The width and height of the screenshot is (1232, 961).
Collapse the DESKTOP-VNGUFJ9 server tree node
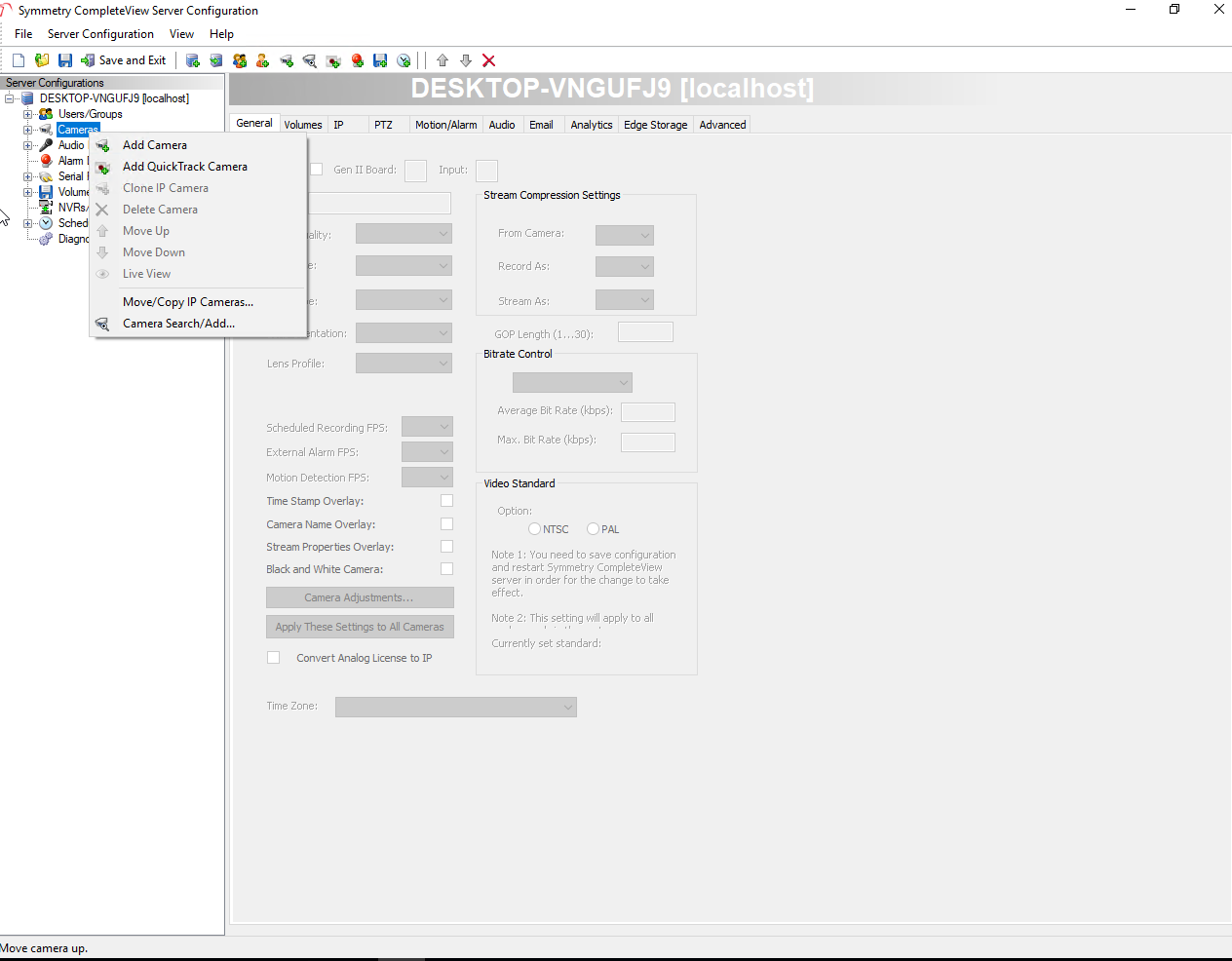click(x=10, y=98)
